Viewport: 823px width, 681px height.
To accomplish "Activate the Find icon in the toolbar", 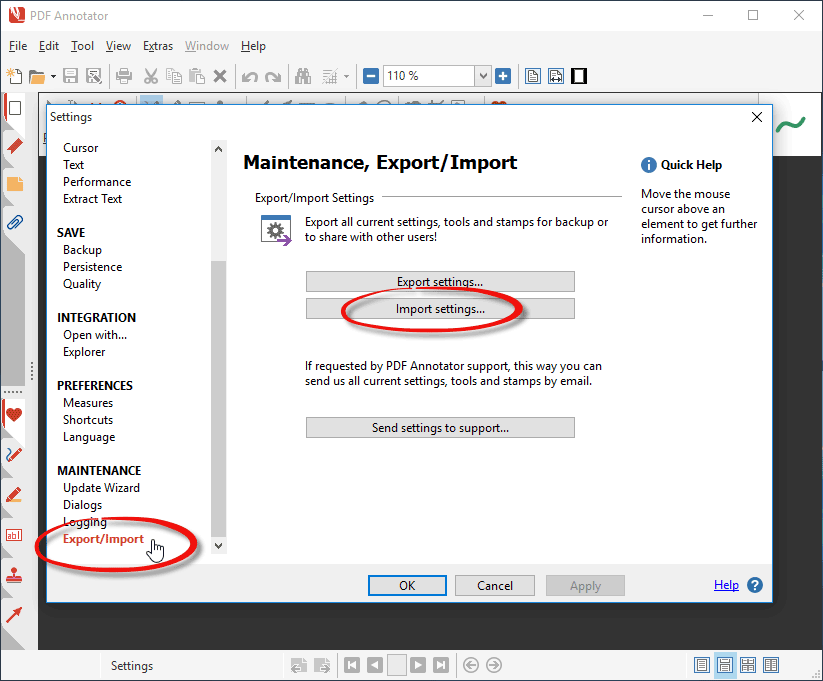I will pyautogui.click(x=304, y=76).
